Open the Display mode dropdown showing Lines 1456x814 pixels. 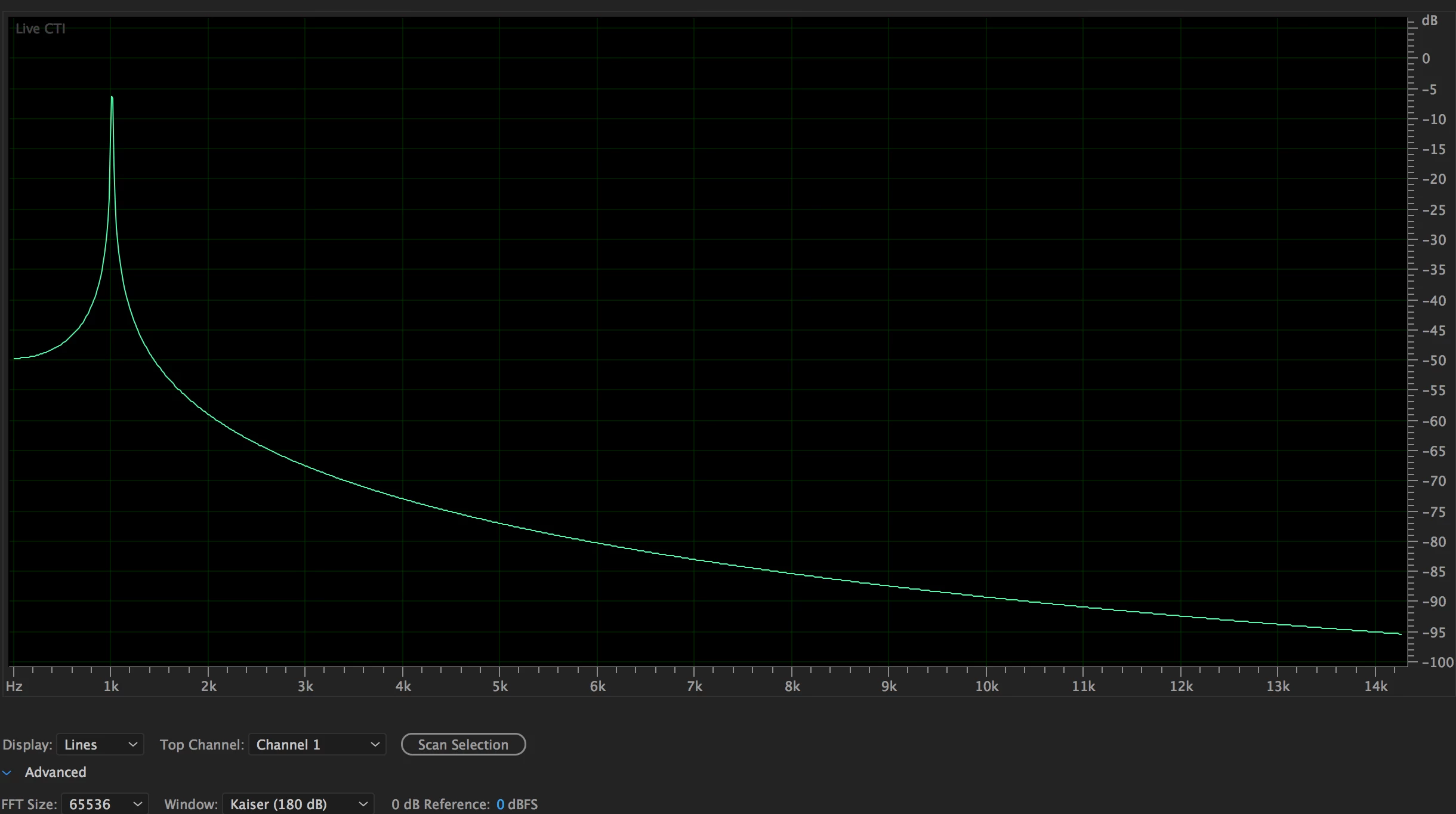point(100,745)
